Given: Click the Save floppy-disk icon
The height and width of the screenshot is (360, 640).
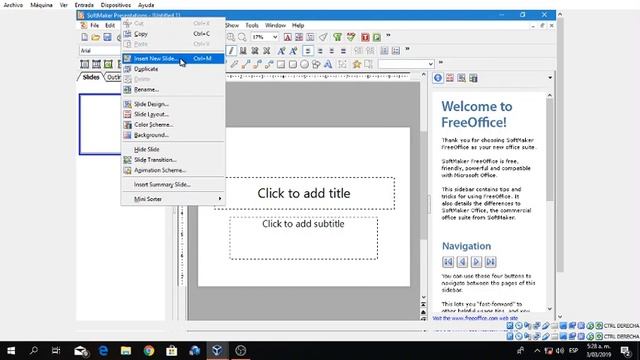Looking at the screenshot, I should 107,37.
